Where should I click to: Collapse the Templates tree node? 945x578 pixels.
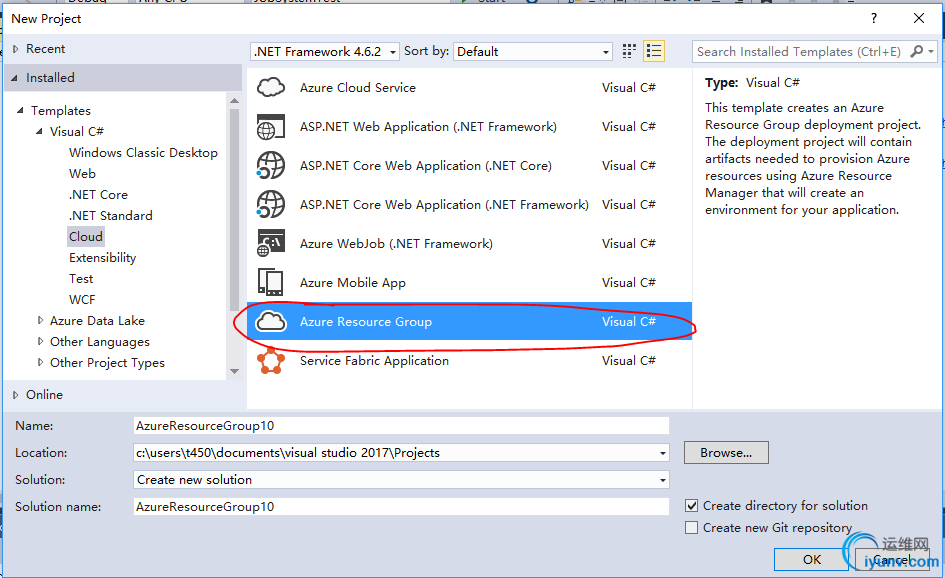[x=20, y=110]
